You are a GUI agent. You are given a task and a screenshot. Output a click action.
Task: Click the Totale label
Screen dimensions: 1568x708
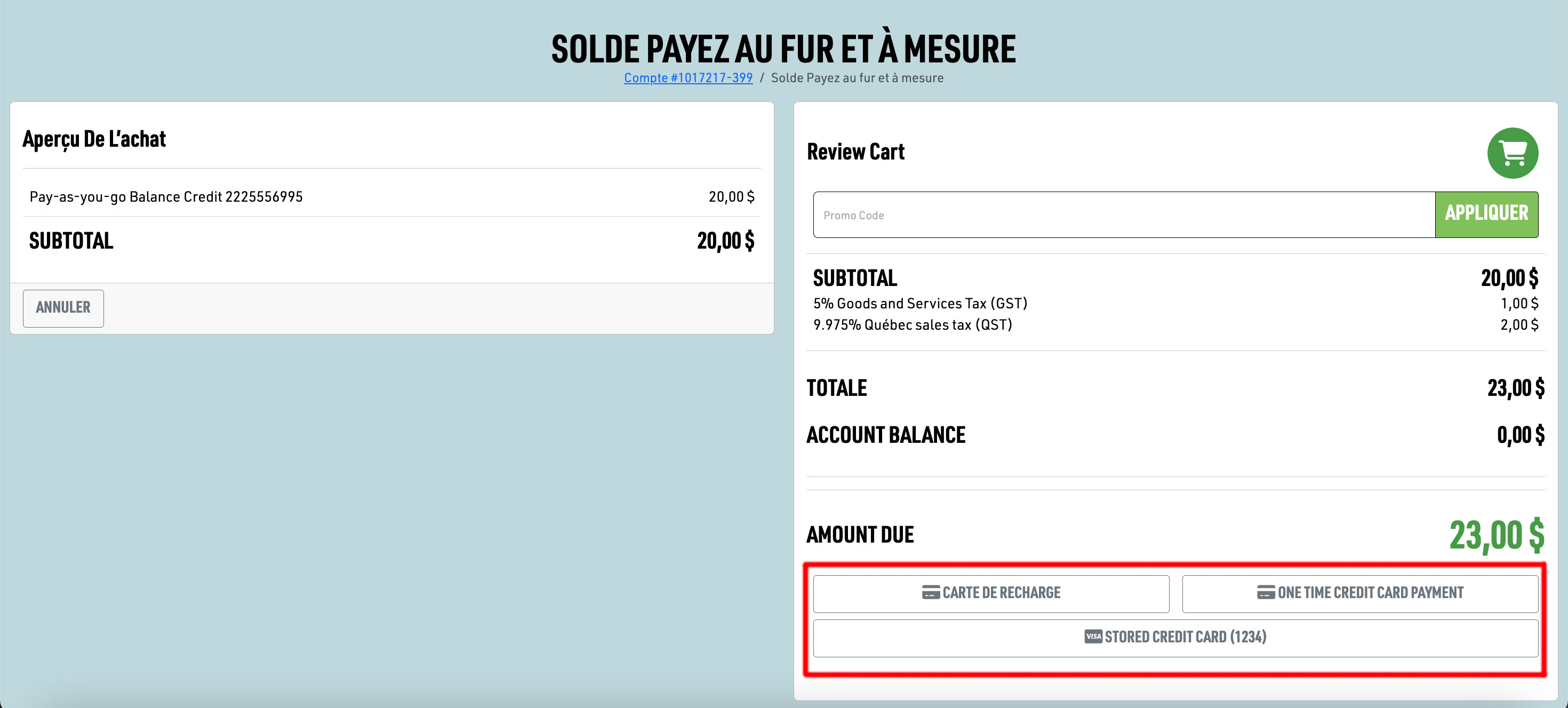836,388
